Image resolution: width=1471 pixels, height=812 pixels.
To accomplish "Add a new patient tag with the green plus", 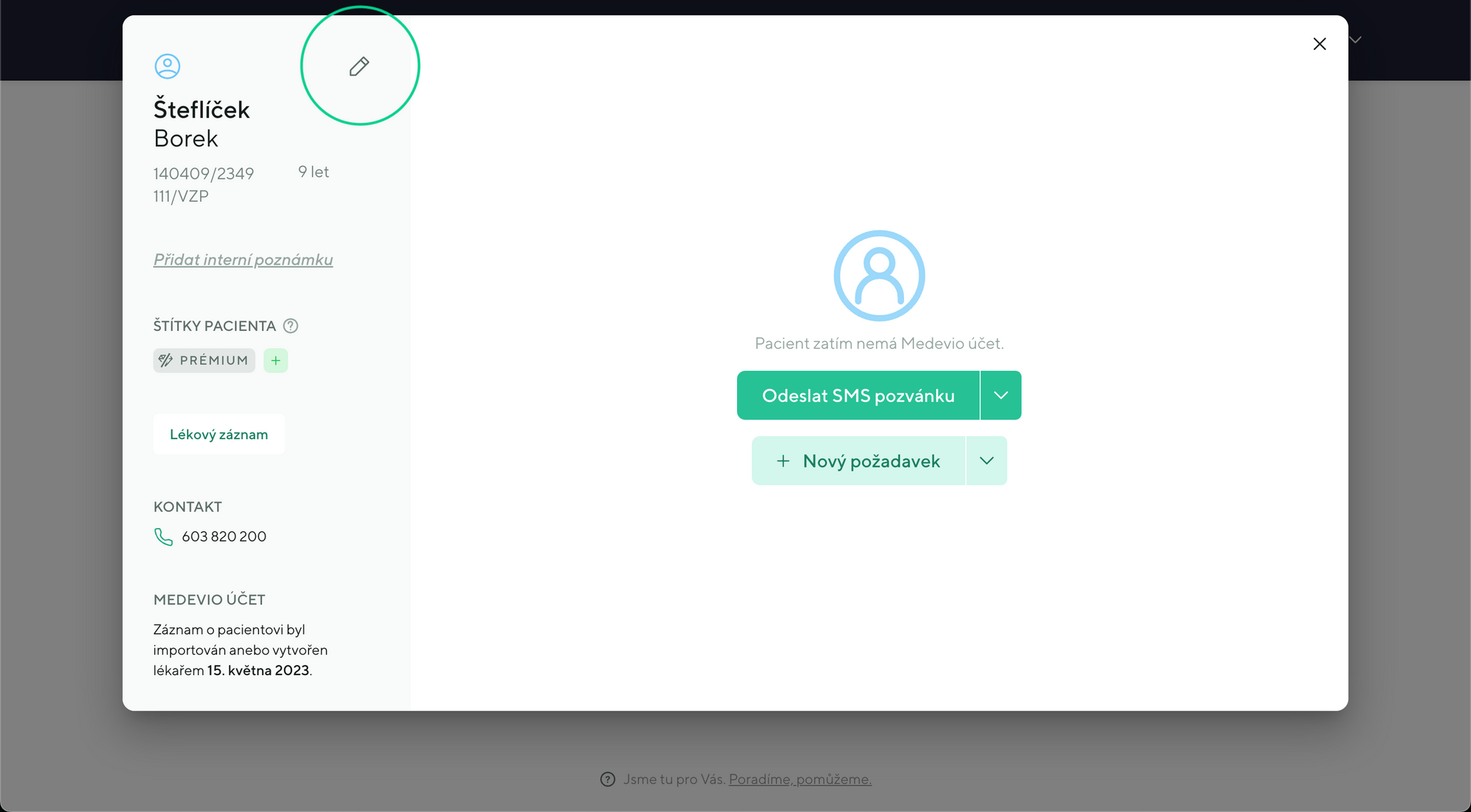I will (x=275, y=360).
